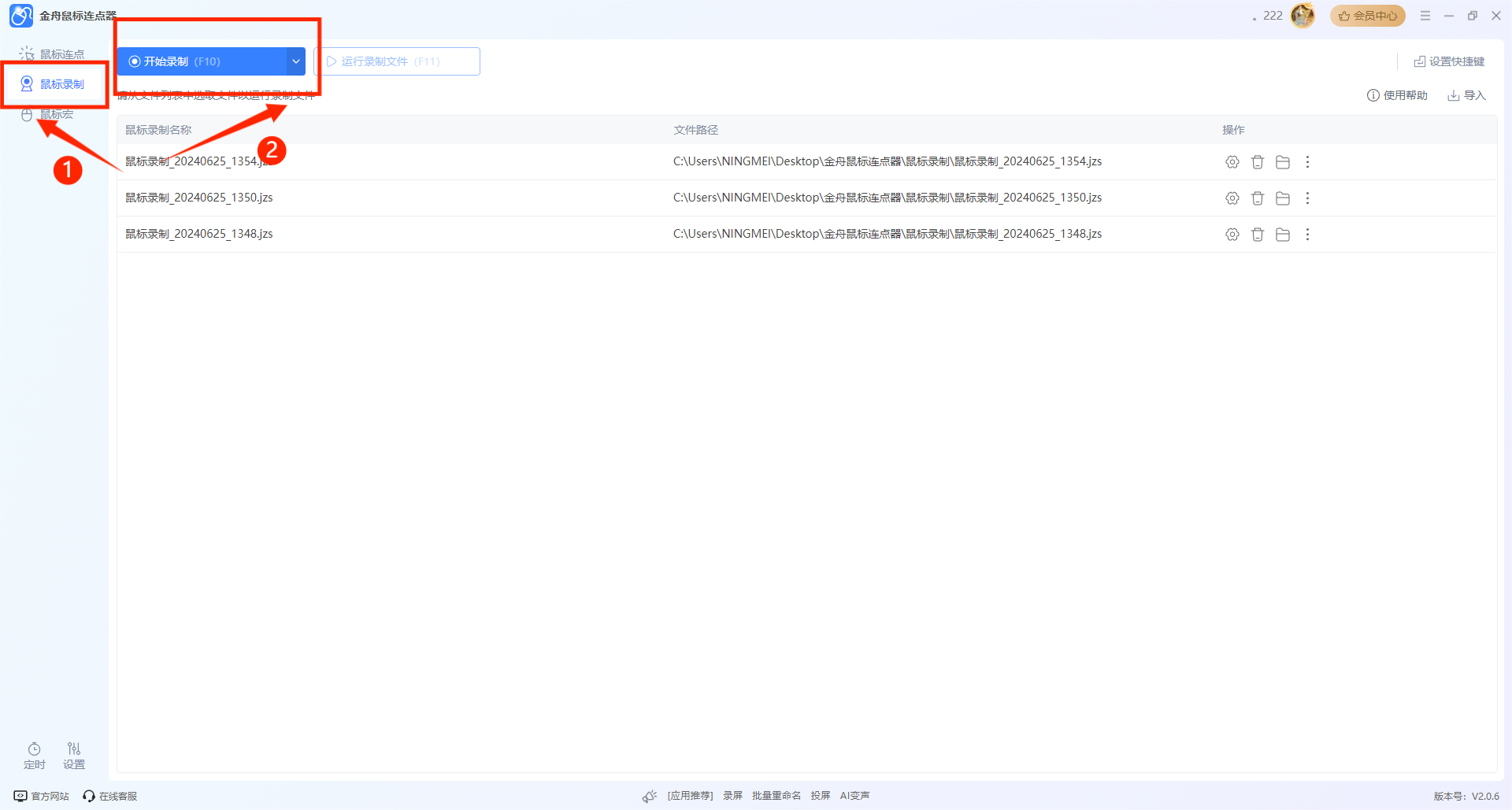Click the file path ending 1348.jzs

pyautogui.click(x=888, y=234)
